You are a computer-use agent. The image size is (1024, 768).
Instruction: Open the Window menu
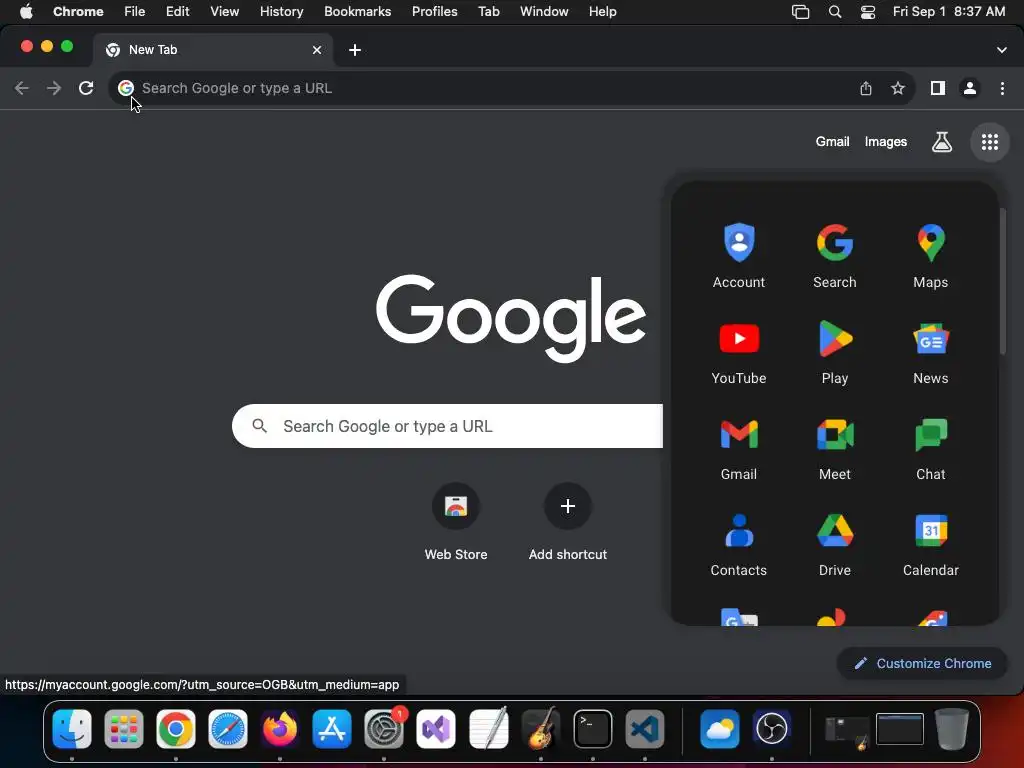click(x=544, y=12)
